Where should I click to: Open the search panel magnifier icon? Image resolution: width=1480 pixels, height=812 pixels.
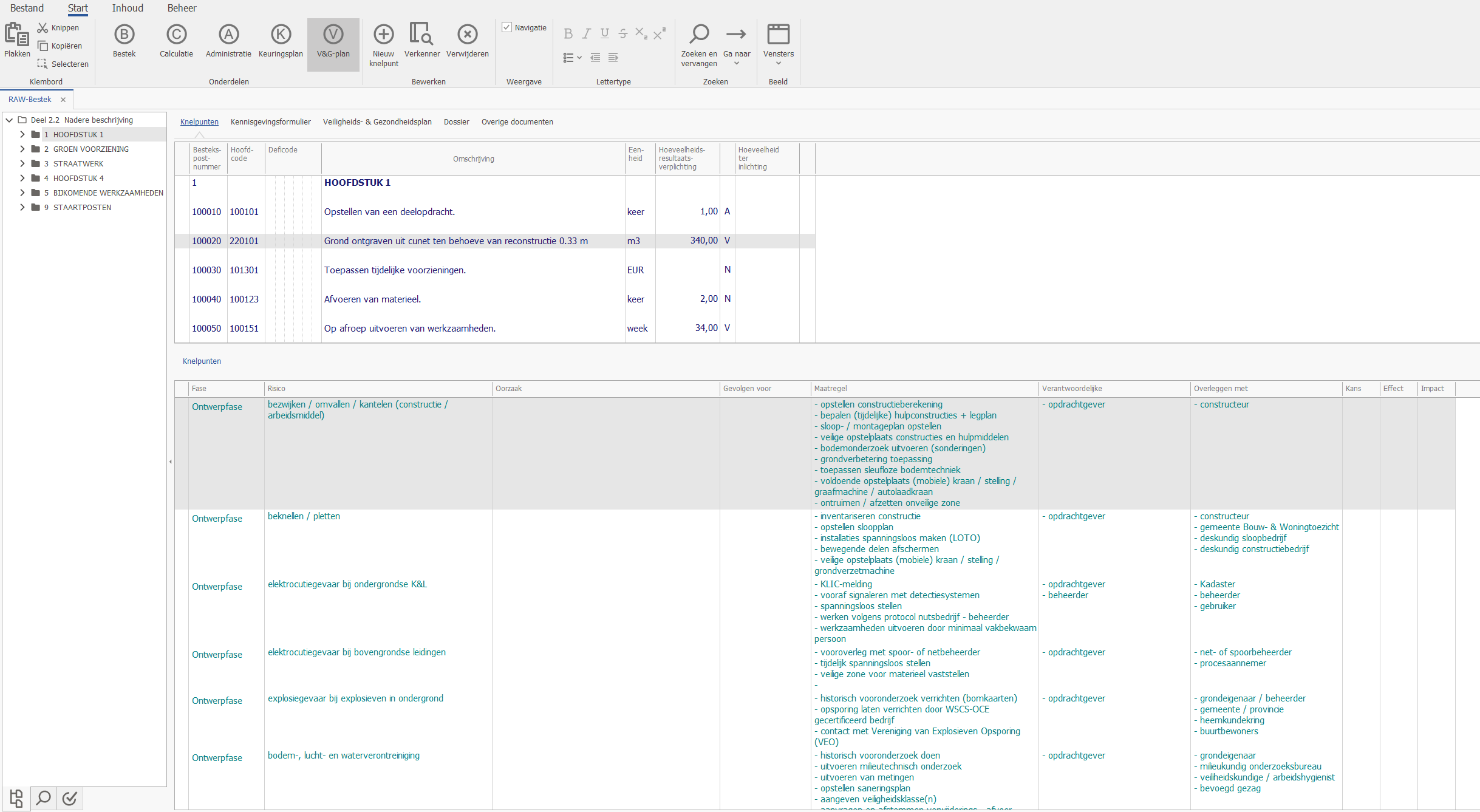[43, 797]
